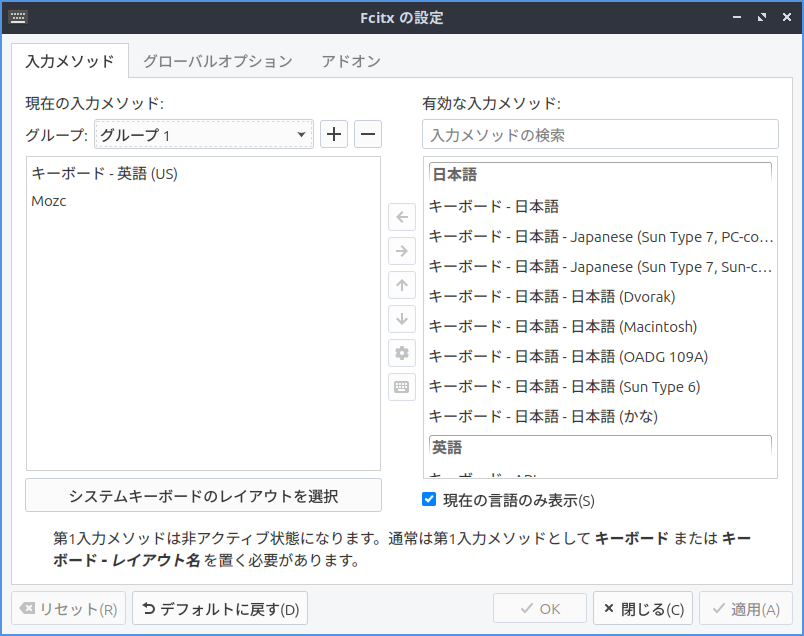Screen dimensions: 804x636
Task: Click the add group plus button
Action: (334, 134)
